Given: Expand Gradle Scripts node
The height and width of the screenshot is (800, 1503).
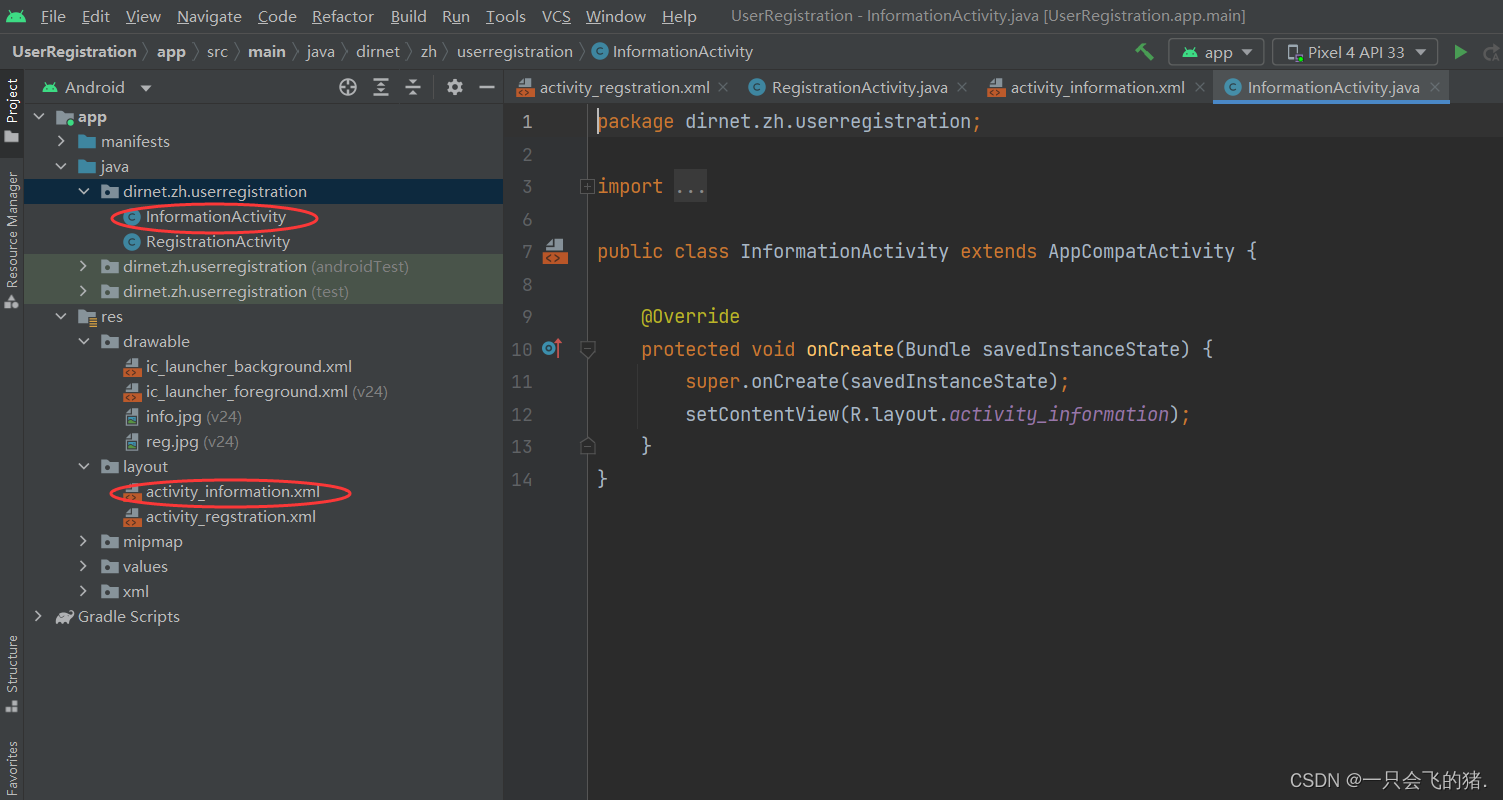Looking at the screenshot, I should (x=40, y=617).
